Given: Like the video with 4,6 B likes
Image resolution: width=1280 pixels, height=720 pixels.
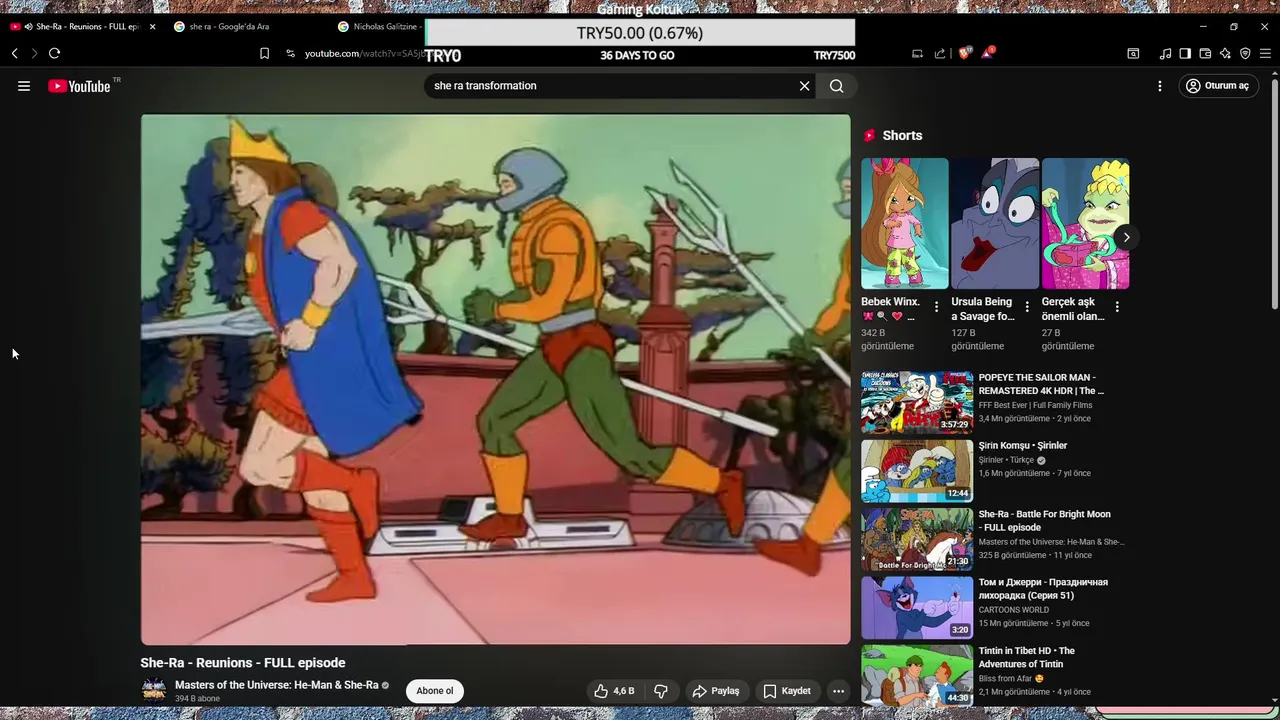Looking at the screenshot, I should [614, 691].
